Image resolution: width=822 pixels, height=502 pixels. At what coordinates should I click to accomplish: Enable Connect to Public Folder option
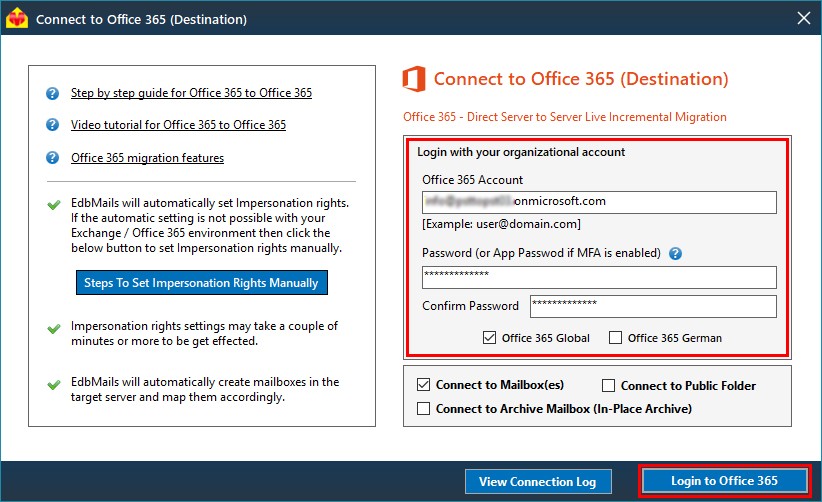click(x=608, y=386)
